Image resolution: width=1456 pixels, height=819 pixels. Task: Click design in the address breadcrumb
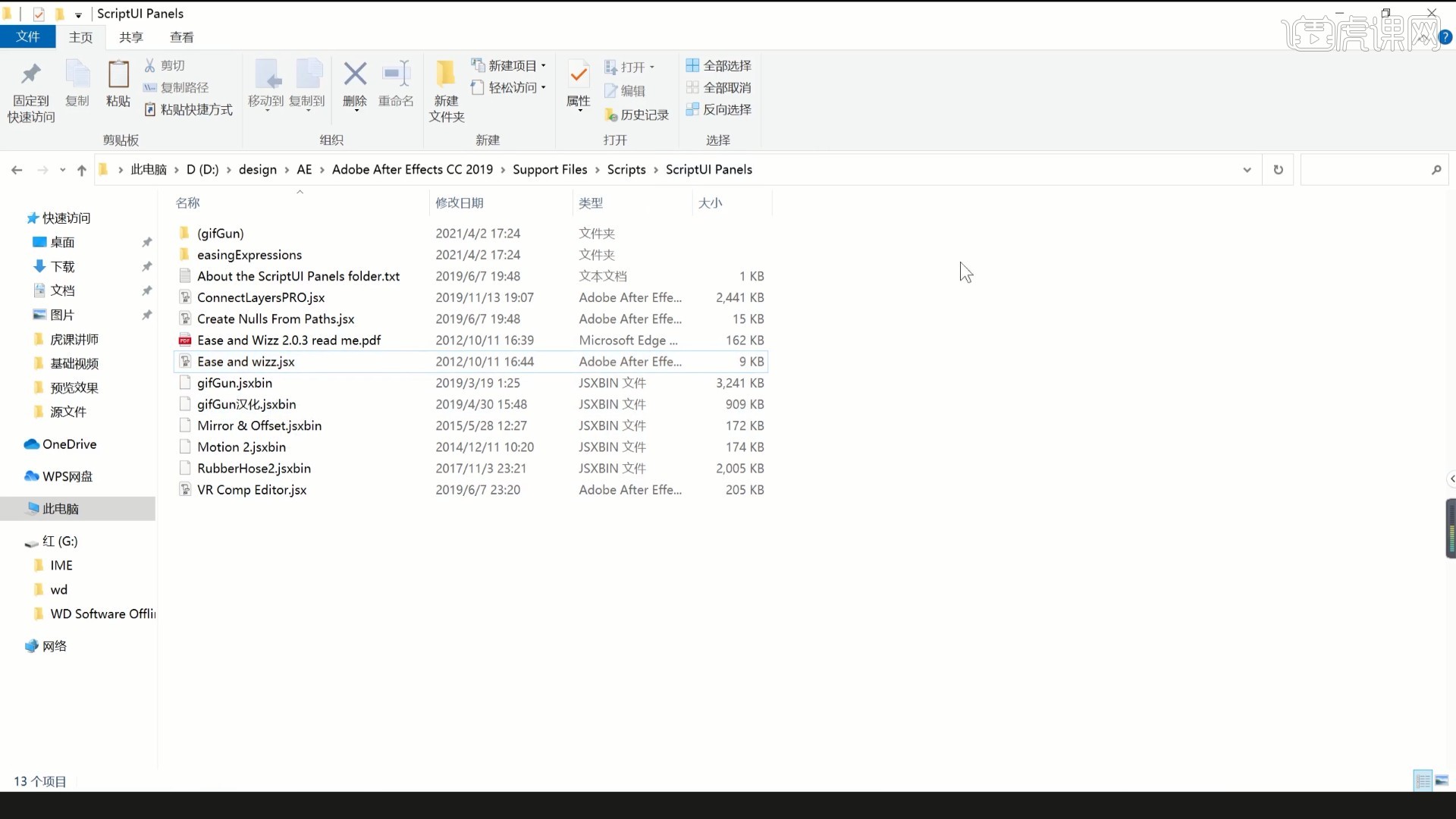point(258,169)
